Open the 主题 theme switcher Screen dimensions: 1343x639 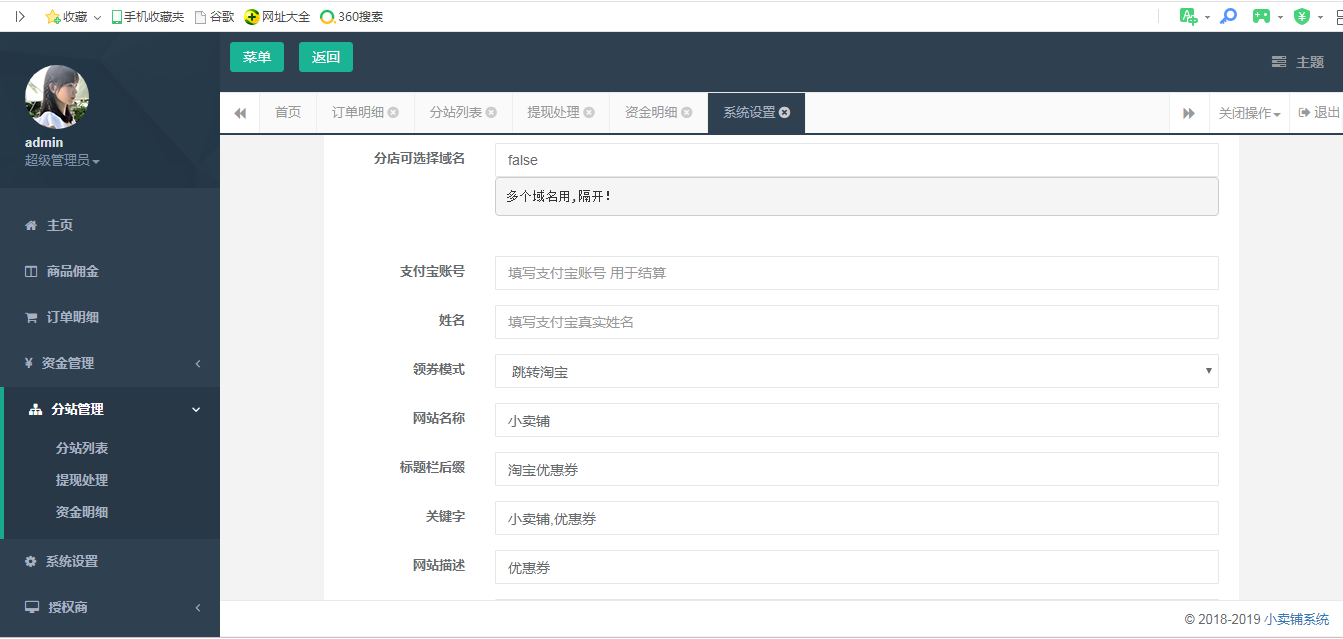pos(1298,62)
